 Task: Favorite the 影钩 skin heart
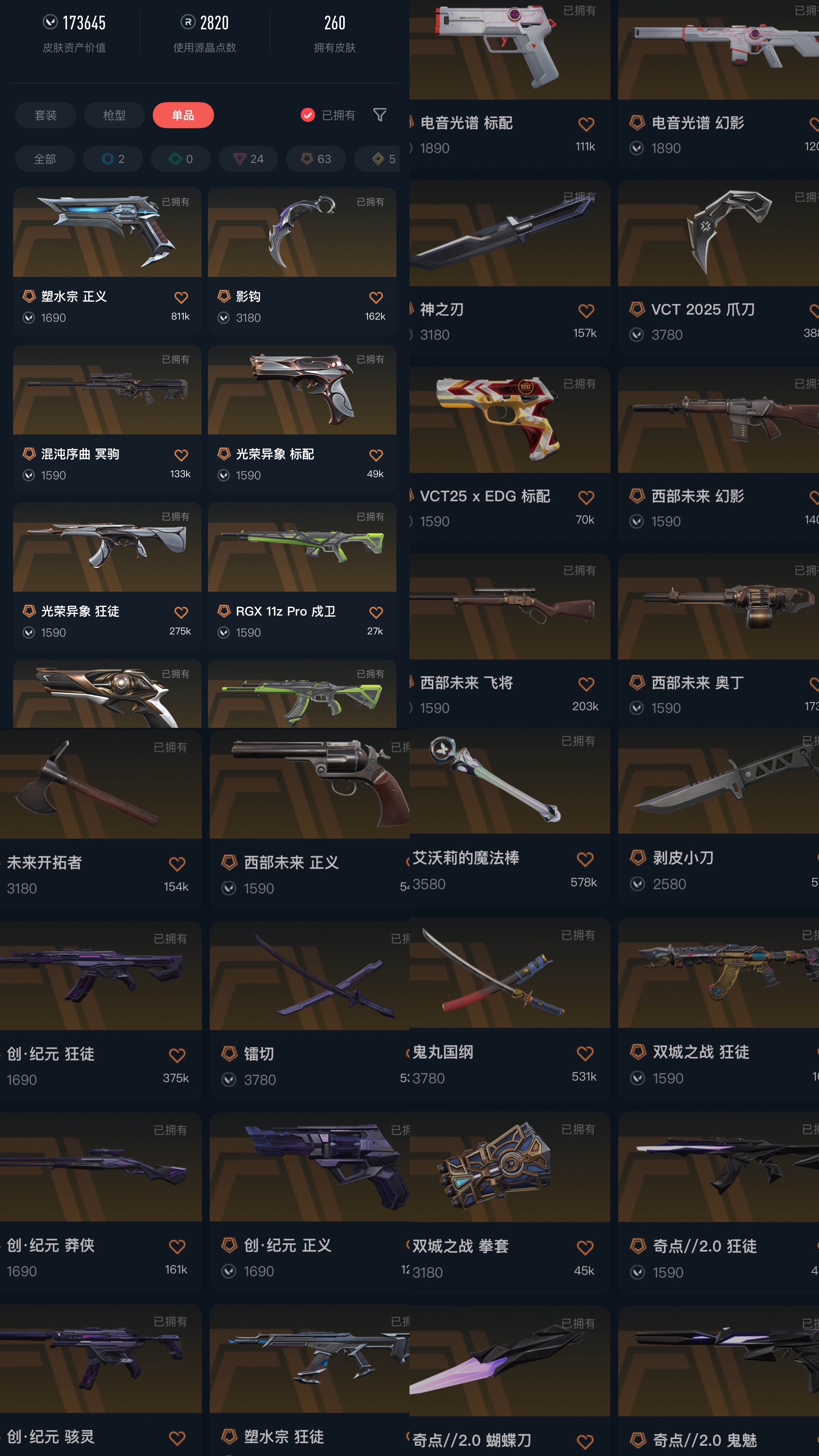click(376, 297)
